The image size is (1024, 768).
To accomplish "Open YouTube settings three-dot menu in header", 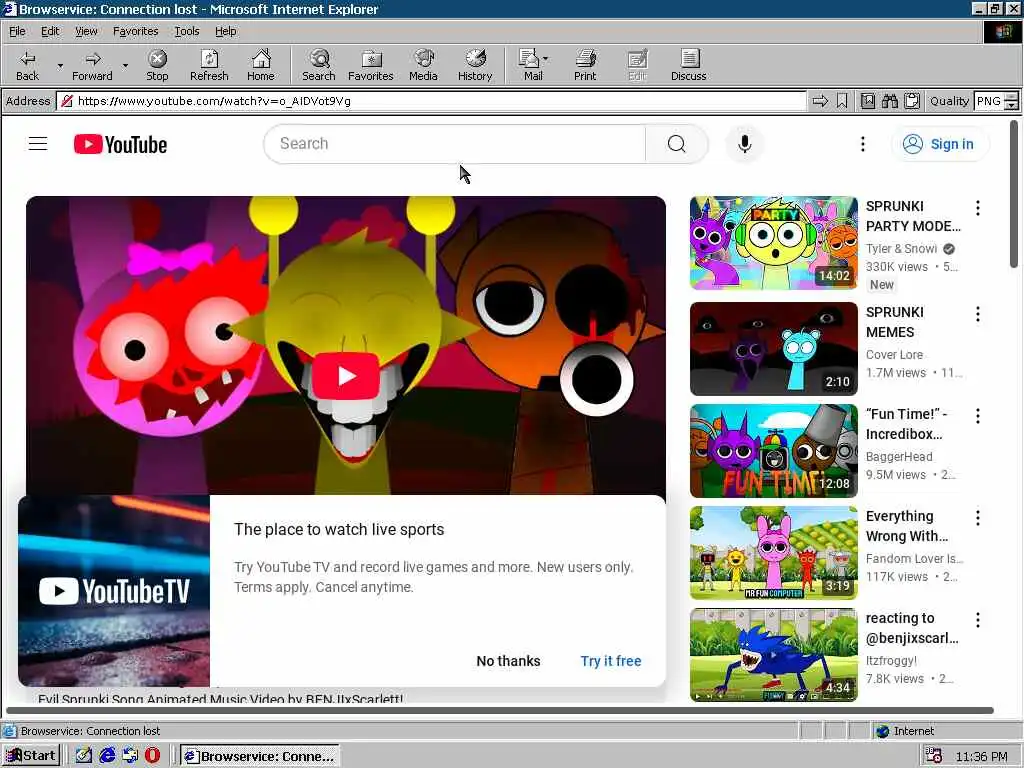I will coord(863,144).
